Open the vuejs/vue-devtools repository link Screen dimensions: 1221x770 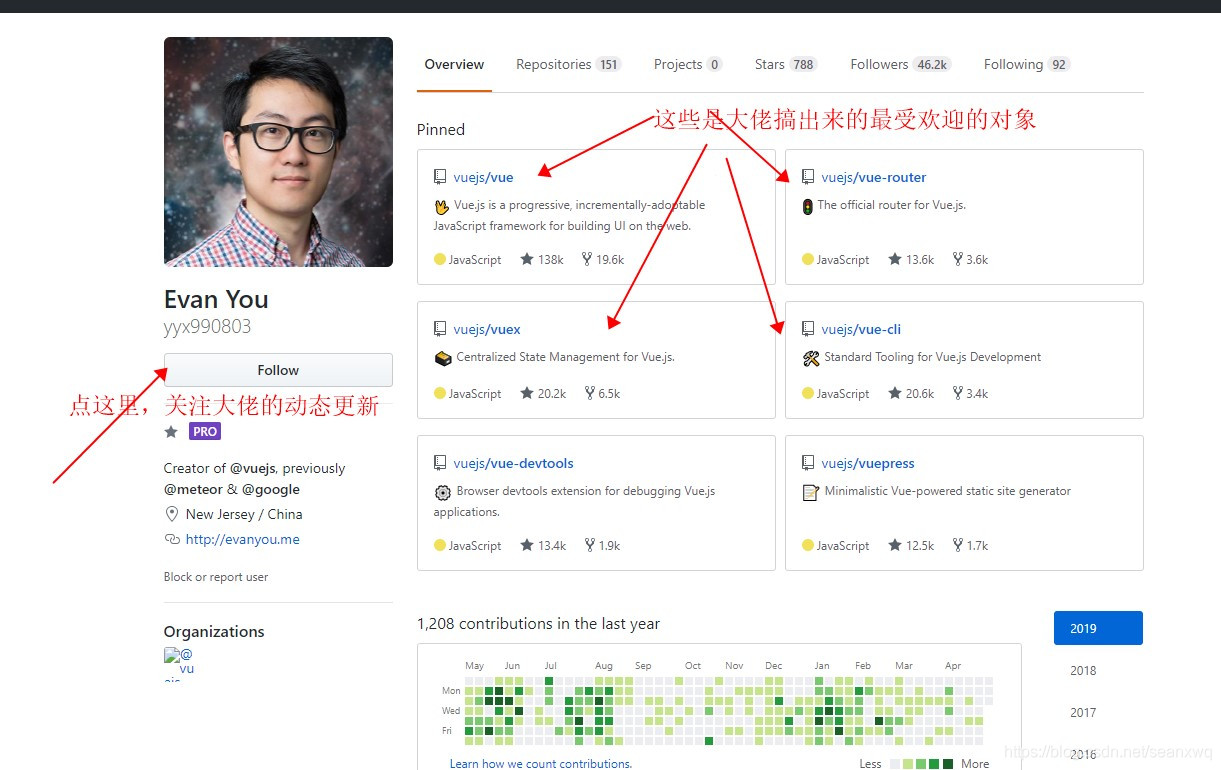click(513, 463)
